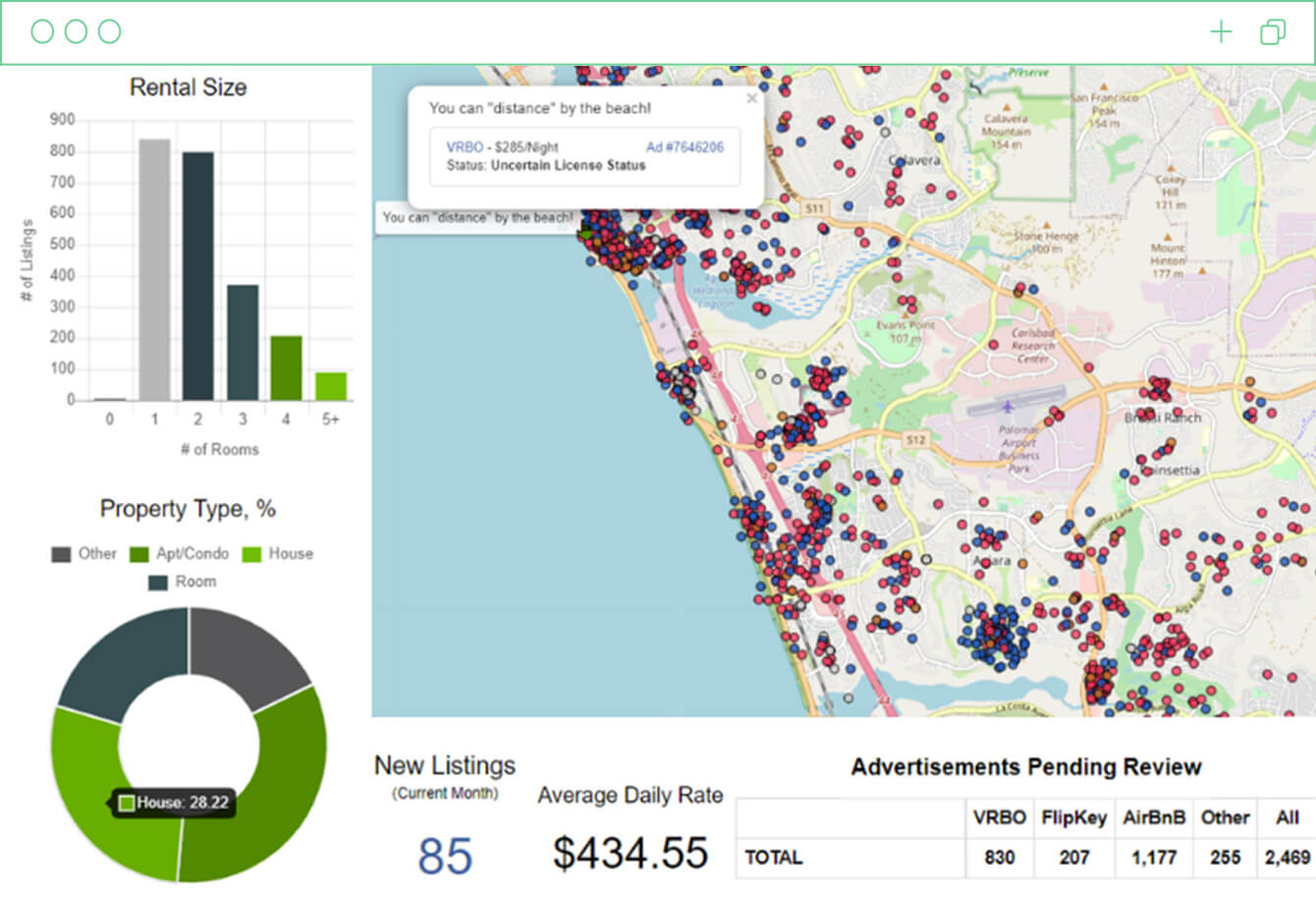The width and height of the screenshot is (1316, 901).
Task: Click the first window control circle at top left
Action: [42, 31]
